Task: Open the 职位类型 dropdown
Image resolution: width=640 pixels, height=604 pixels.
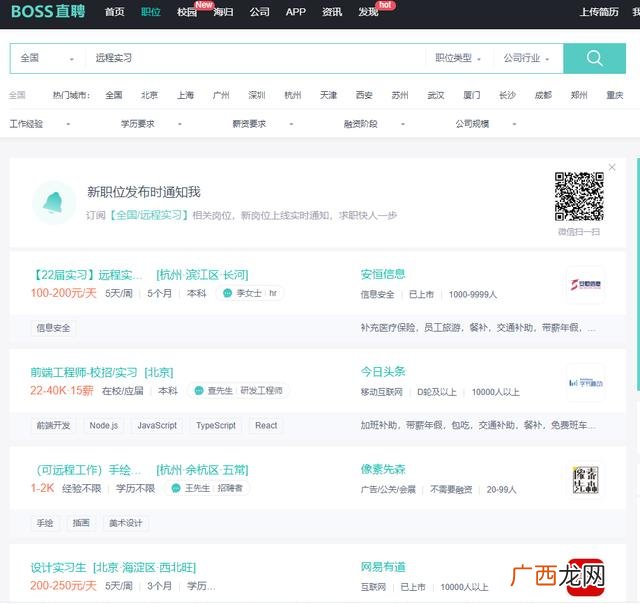Action: pos(458,58)
